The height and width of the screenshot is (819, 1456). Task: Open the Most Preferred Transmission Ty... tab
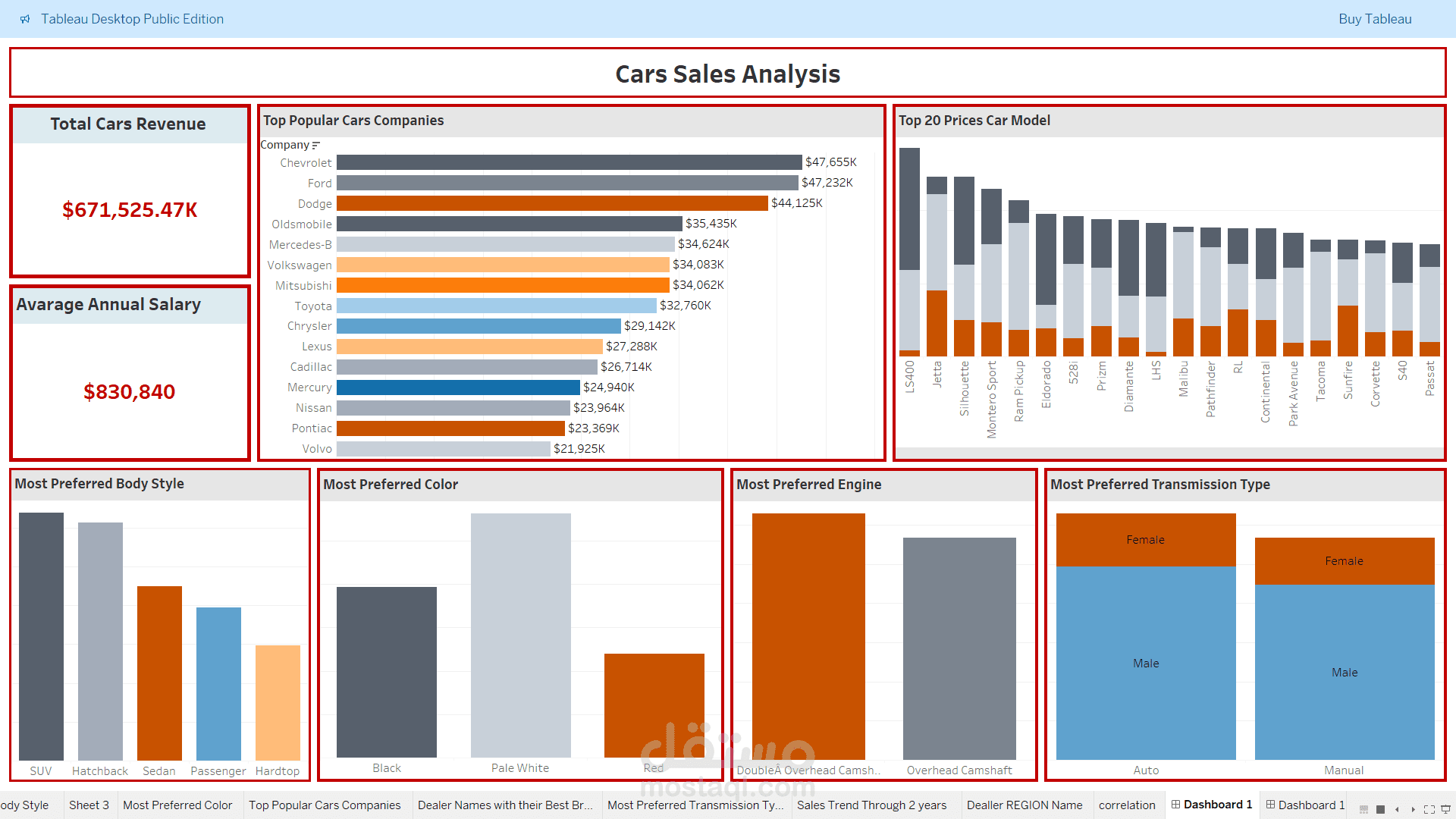click(695, 805)
